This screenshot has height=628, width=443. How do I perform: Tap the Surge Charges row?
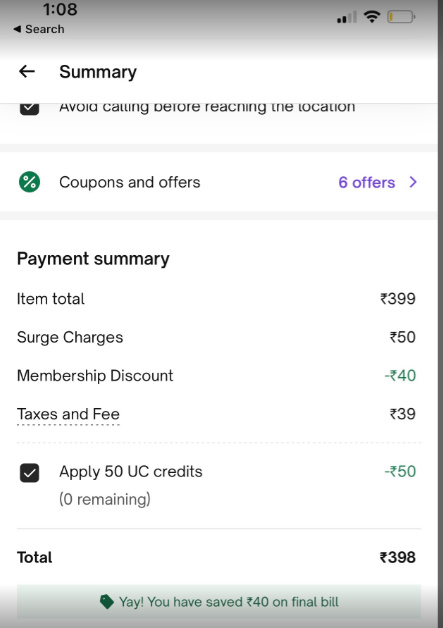tap(216, 337)
